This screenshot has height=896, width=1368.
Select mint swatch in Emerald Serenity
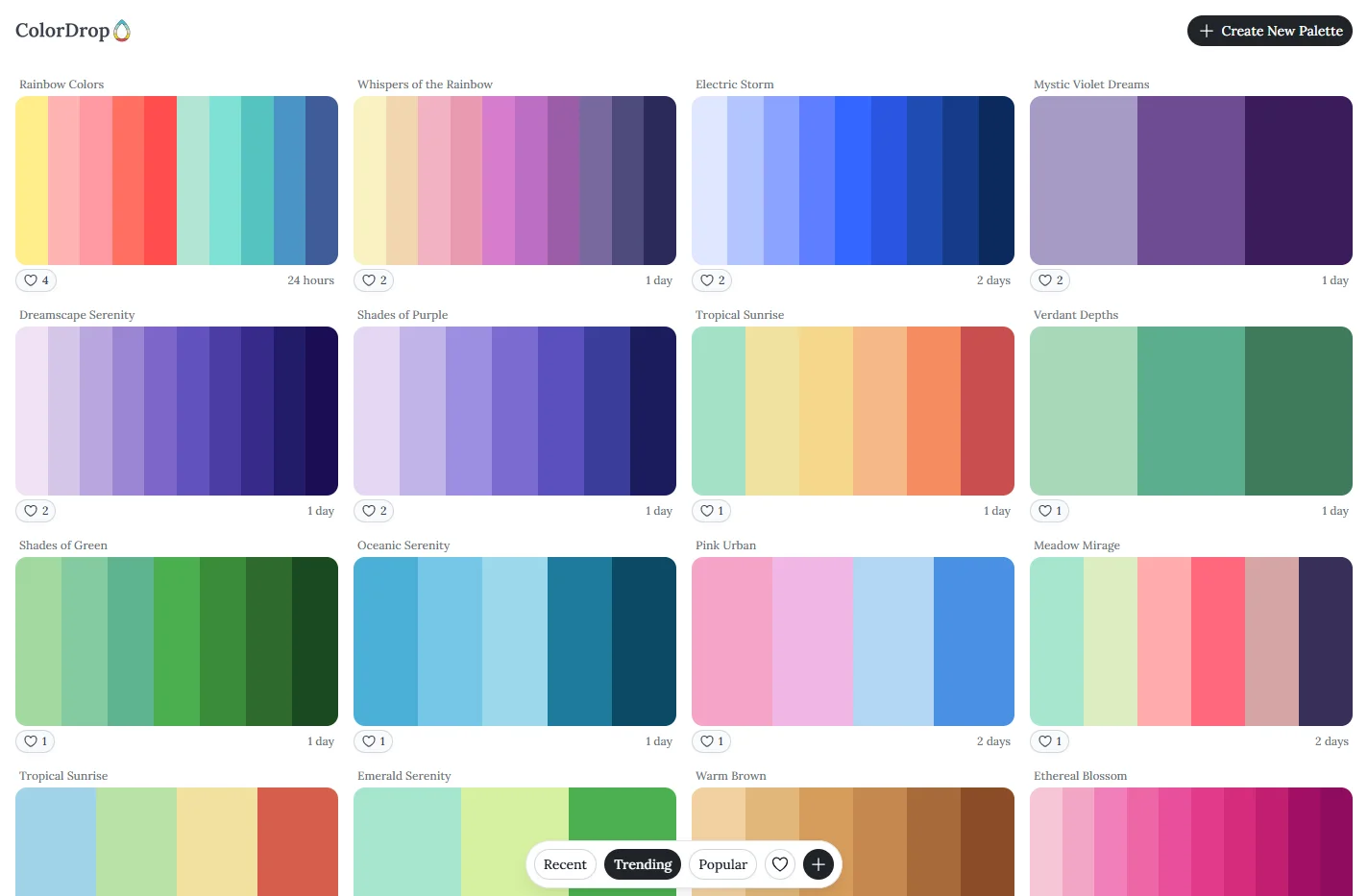pos(407,841)
